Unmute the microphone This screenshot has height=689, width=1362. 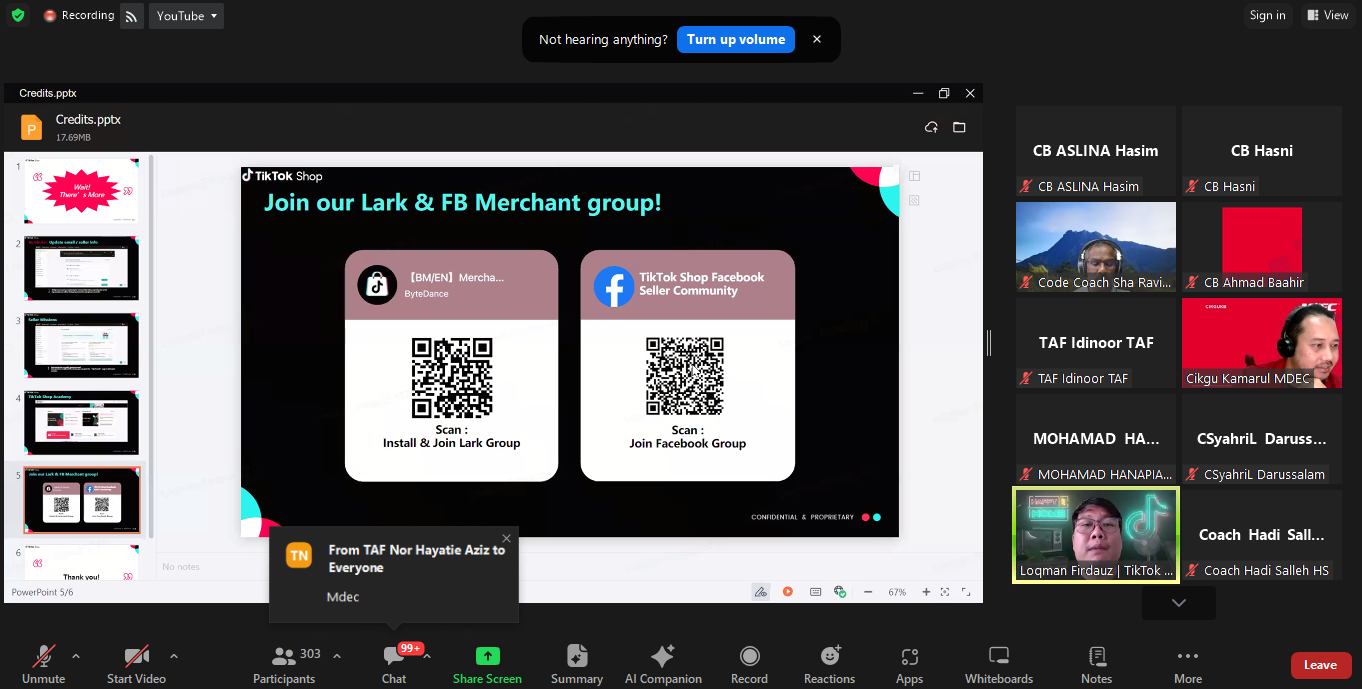(43, 664)
